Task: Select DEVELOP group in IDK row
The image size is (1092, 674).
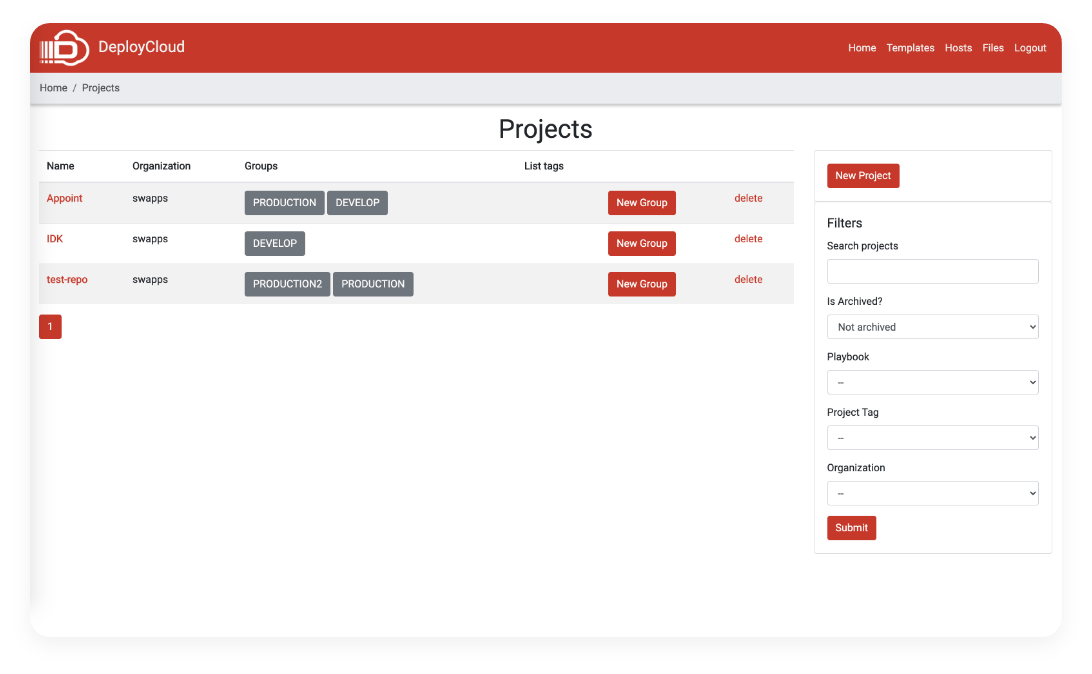Action: click(x=274, y=243)
